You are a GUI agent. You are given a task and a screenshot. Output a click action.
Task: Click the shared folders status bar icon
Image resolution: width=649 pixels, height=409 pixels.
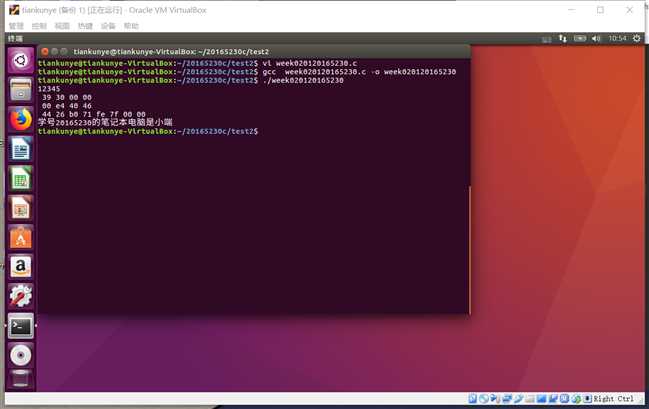tap(530, 399)
